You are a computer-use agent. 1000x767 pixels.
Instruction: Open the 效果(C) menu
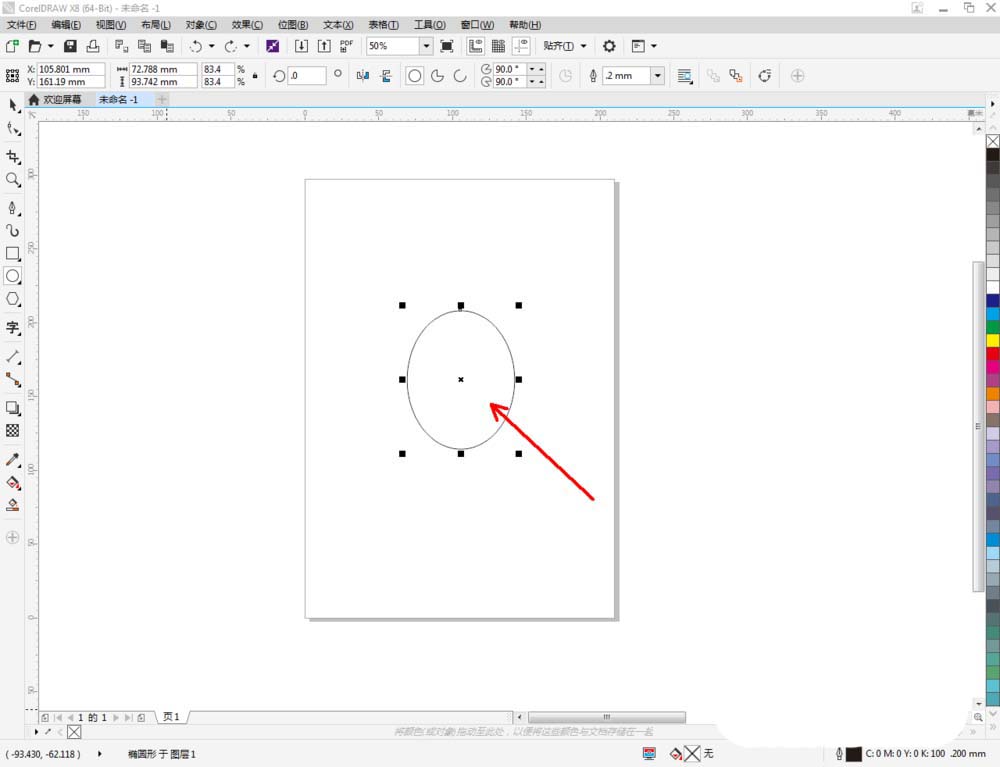(247, 24)
